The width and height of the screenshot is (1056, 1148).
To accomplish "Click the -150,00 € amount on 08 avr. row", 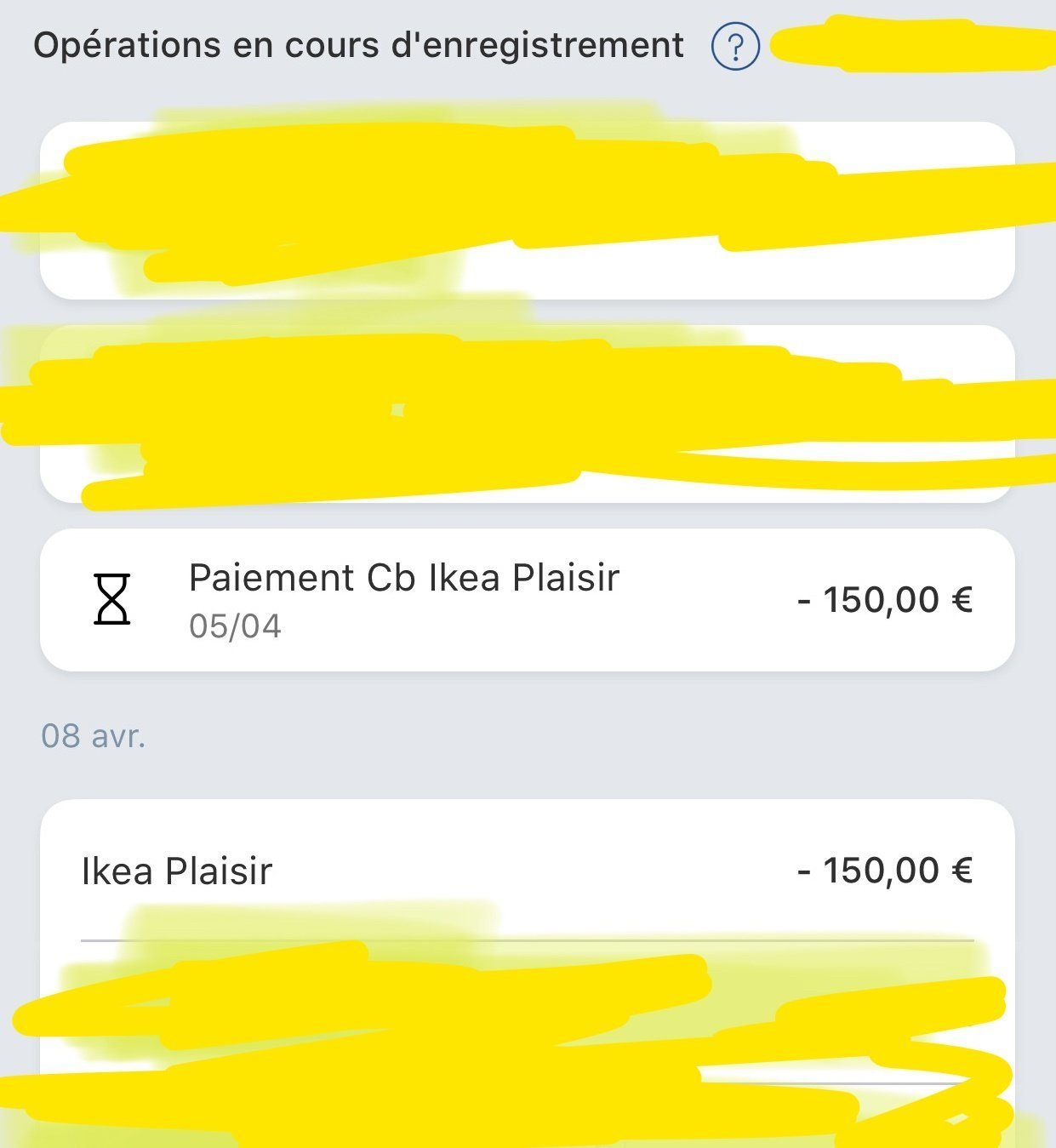I will point(885,871).
